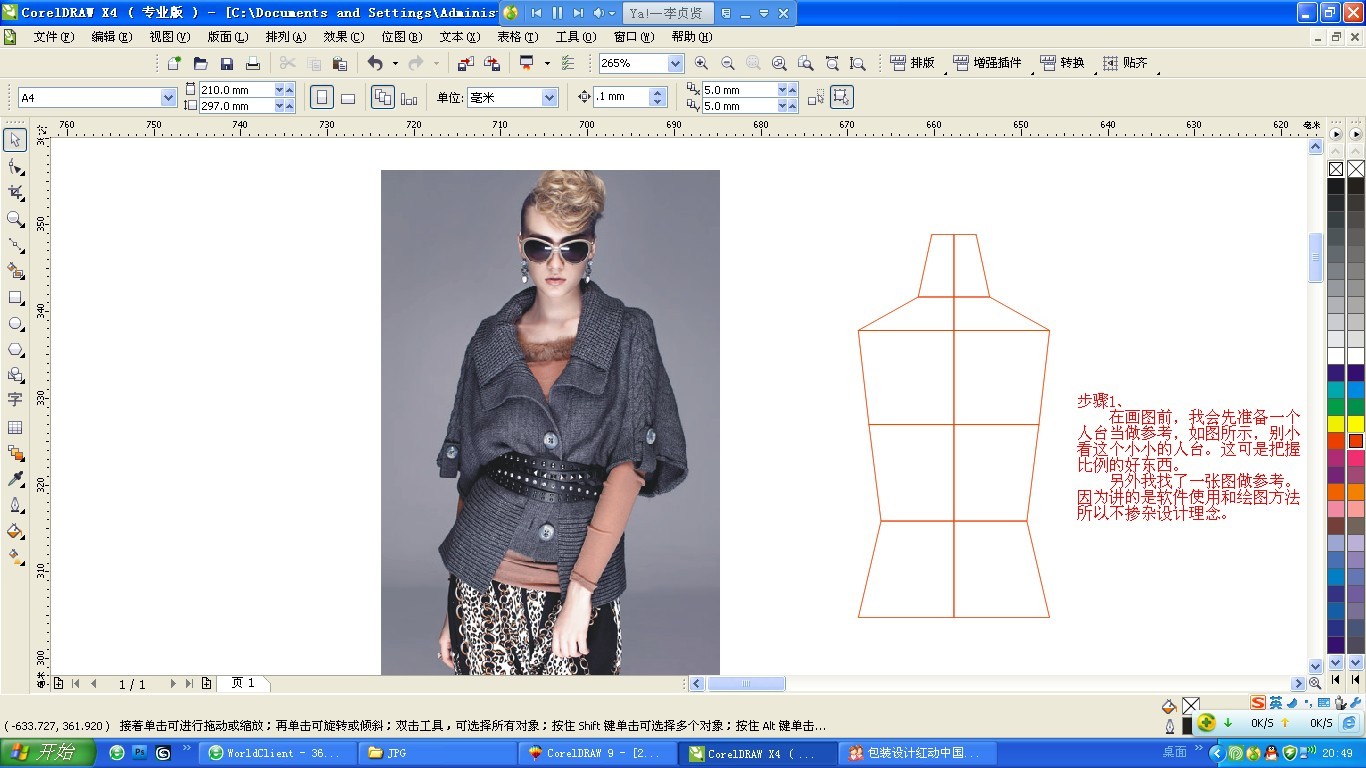Increase the nudge offset stepper

(657, 93)
